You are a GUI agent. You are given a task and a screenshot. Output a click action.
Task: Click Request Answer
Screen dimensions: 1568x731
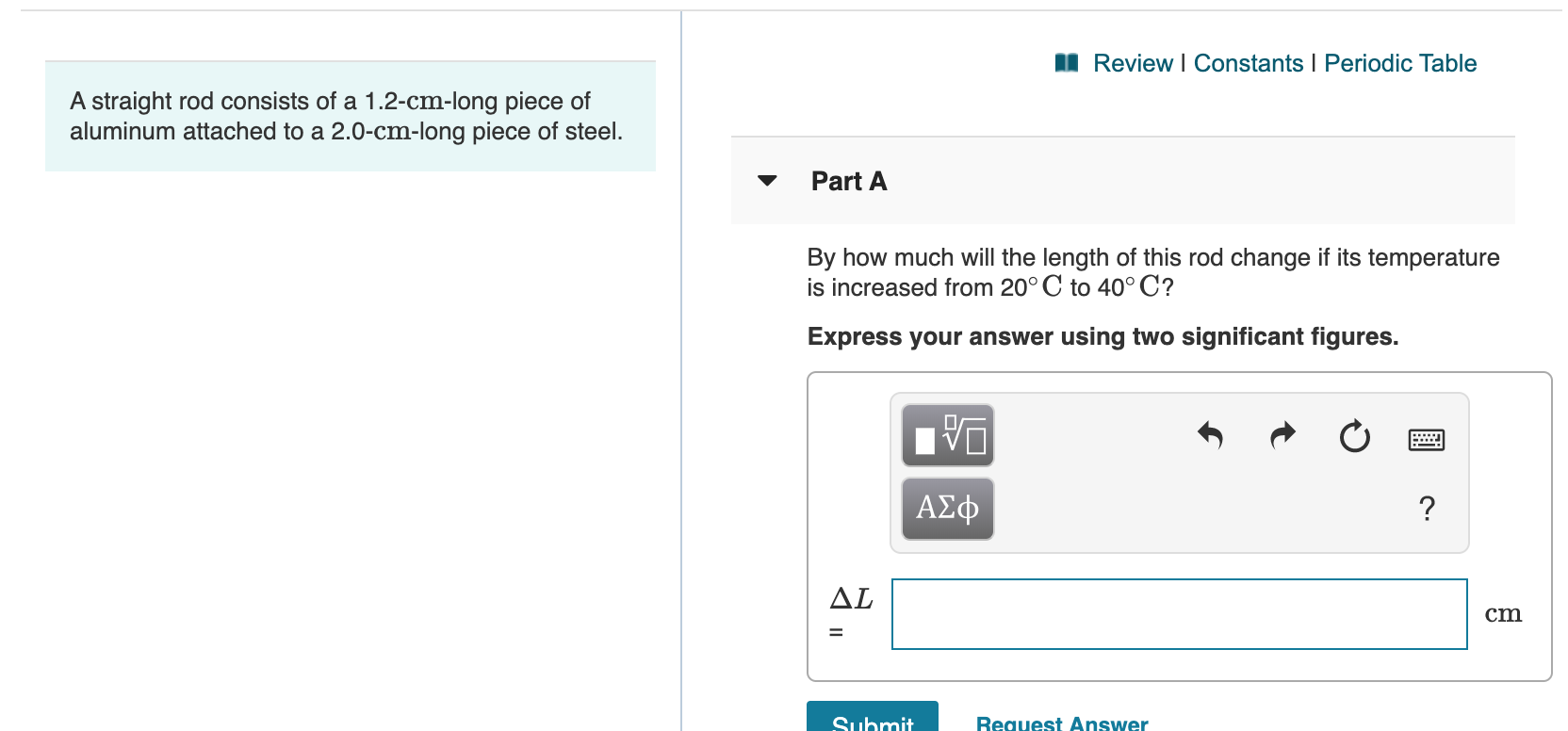point(1062,723)
